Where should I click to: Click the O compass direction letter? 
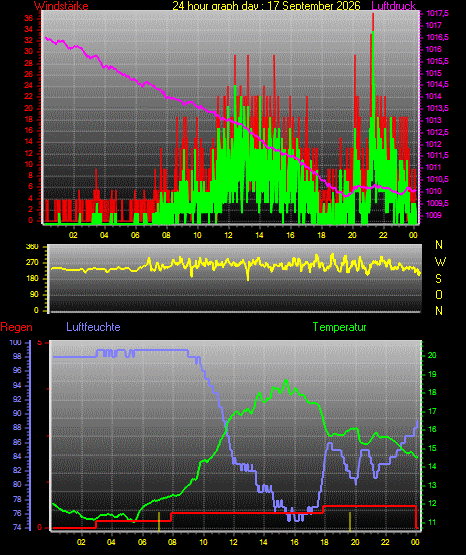point(439,295)
